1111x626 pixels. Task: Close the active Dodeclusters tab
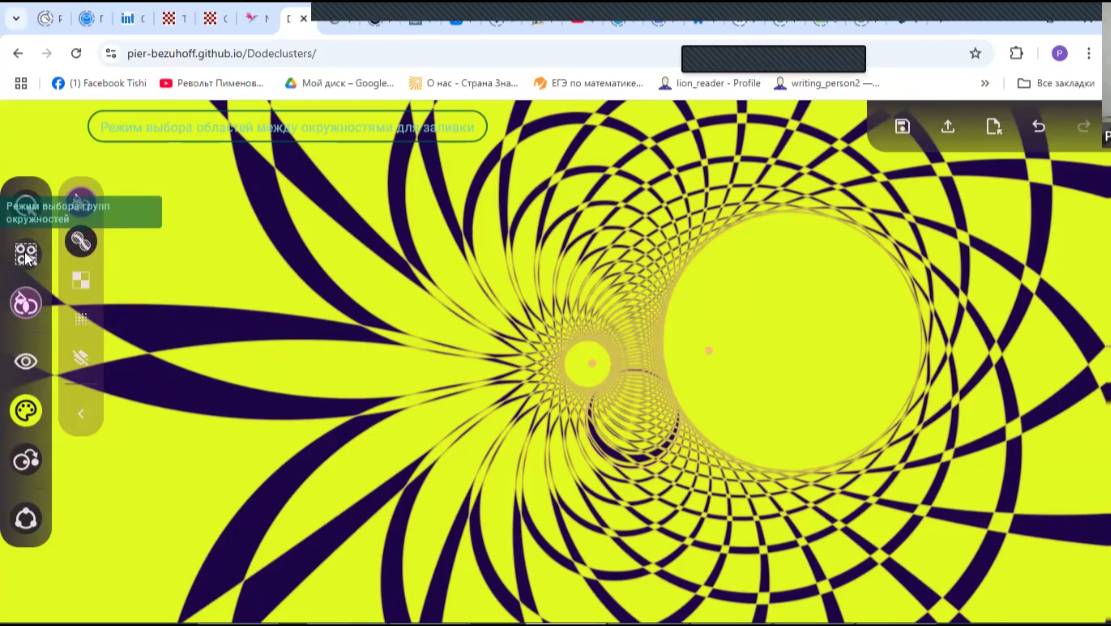[x=303, y=19]
